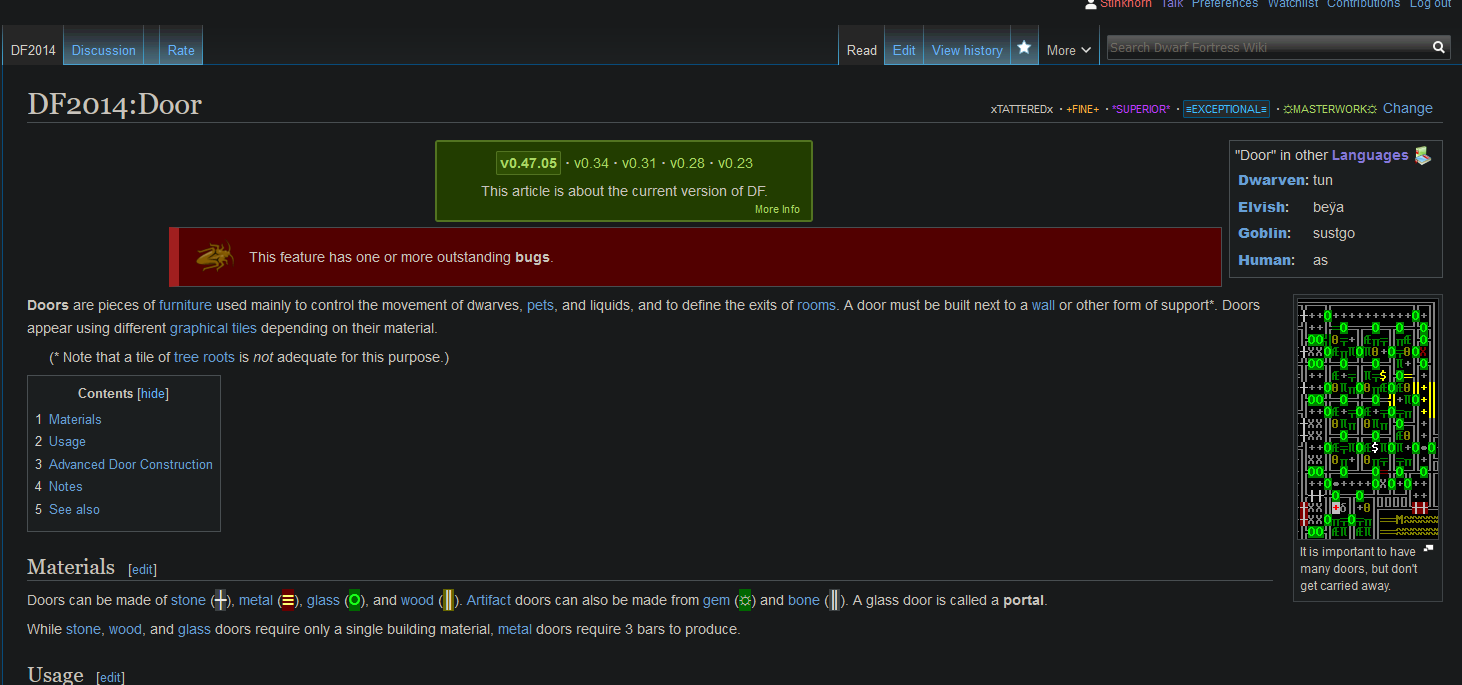Click the More Info link
1462x685 pixels.
click(777, 209)
